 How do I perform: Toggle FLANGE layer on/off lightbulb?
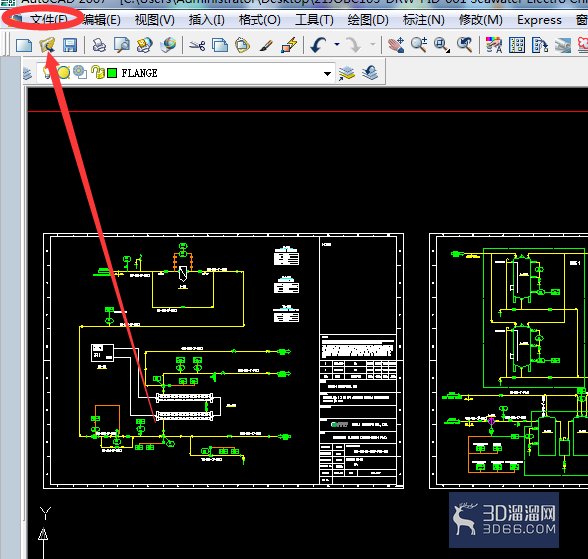click(x=47, y=72)
